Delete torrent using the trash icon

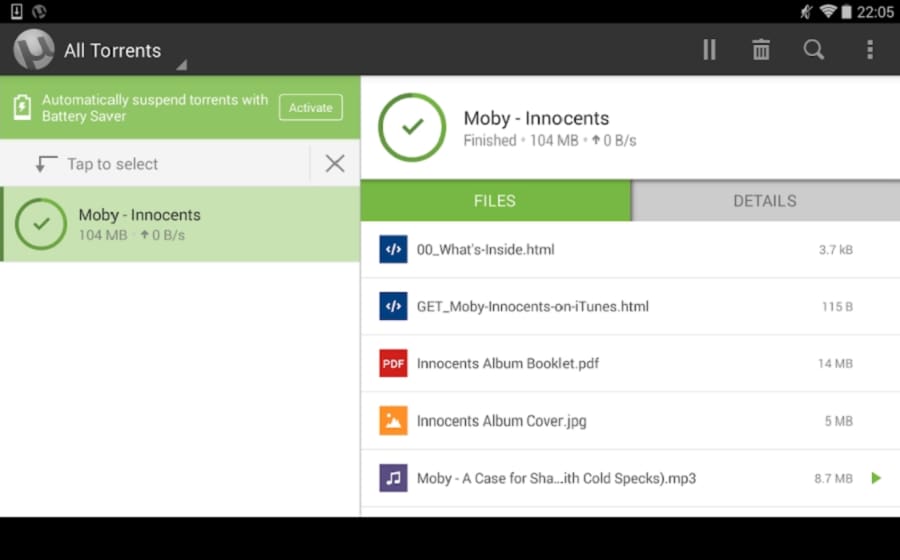point(761,50)
